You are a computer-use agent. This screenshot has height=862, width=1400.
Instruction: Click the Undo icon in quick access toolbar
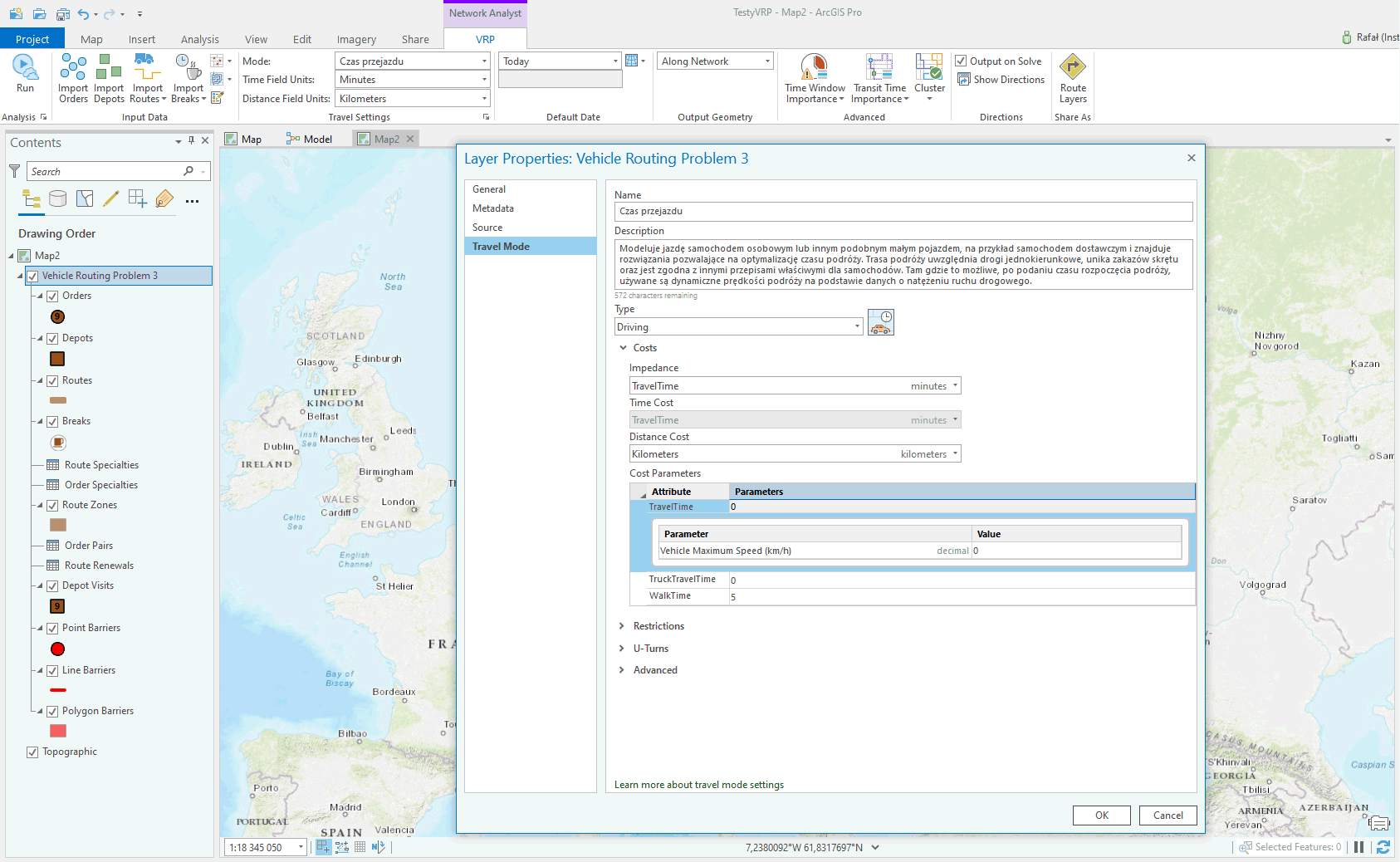pyautogui.click(x=83, y=14)
